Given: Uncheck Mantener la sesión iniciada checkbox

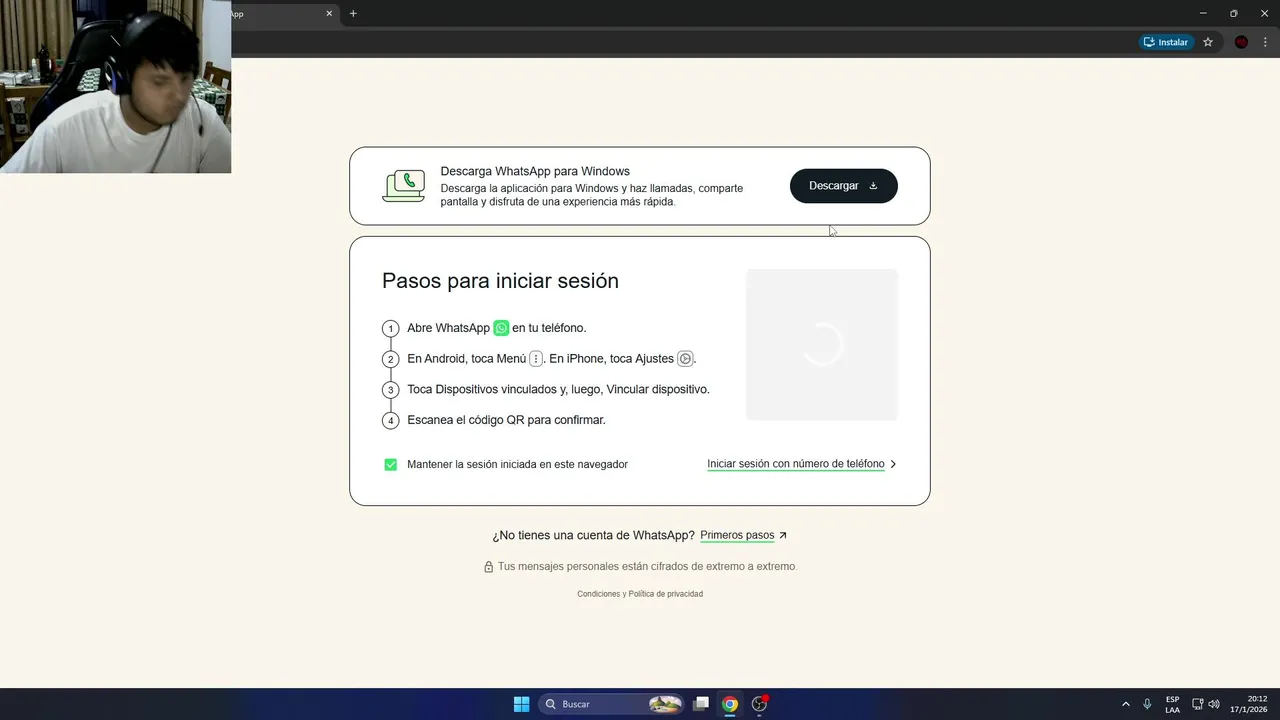Looking at the screenshot, I should coord(391,464).
